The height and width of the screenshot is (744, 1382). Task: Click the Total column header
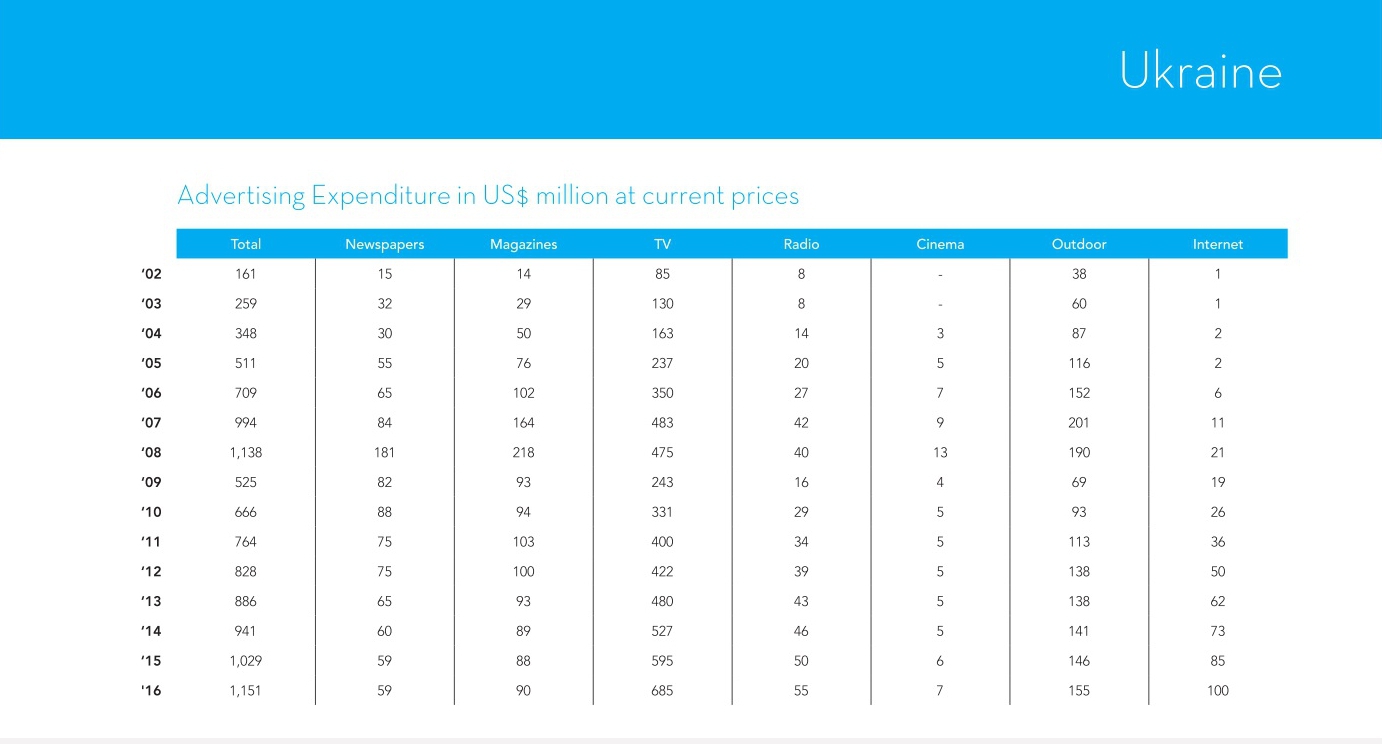246,244
